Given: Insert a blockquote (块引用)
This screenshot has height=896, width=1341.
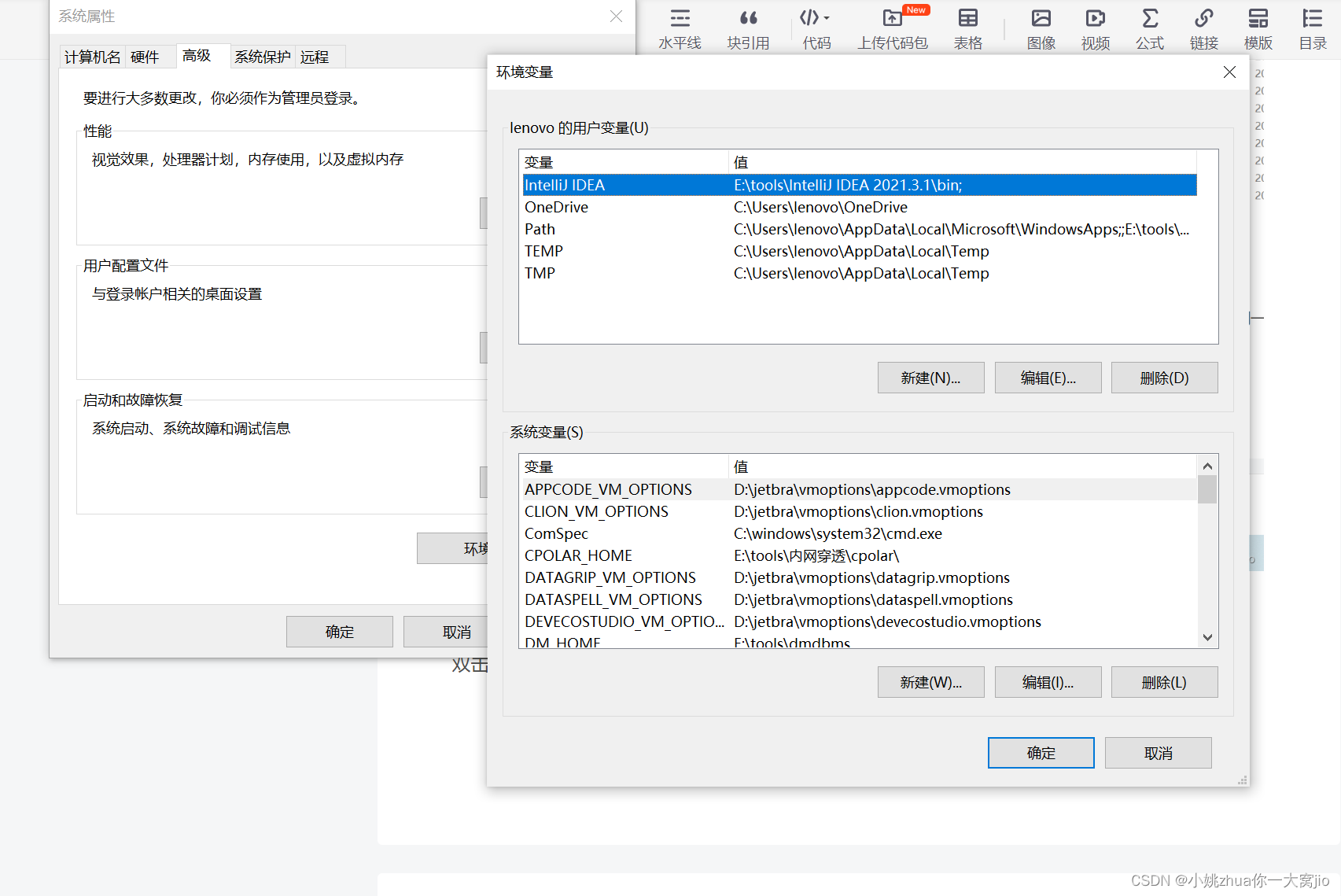Looking at the screenshot, I should click(748, 28).
